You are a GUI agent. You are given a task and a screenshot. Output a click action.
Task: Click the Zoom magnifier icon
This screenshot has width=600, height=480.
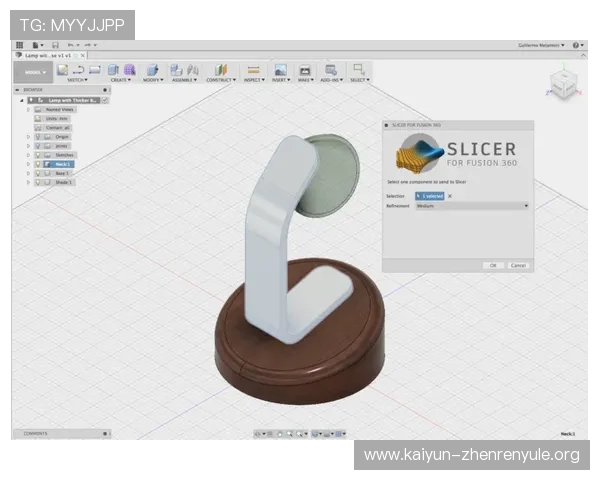point(290,434)
